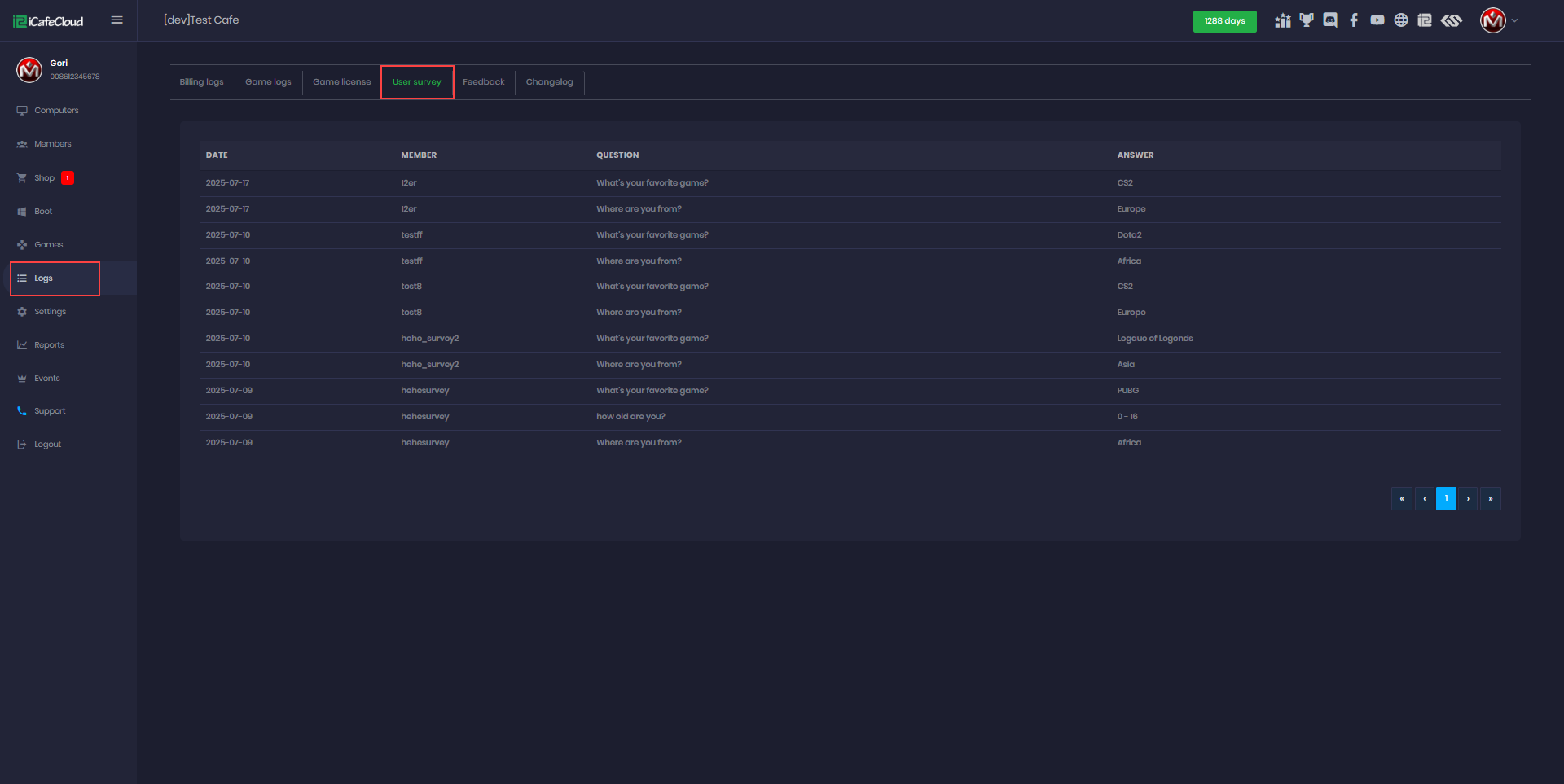Toggle the hamburger sidebar menu icon
The image size is (1564, 784).
point(117,20)
